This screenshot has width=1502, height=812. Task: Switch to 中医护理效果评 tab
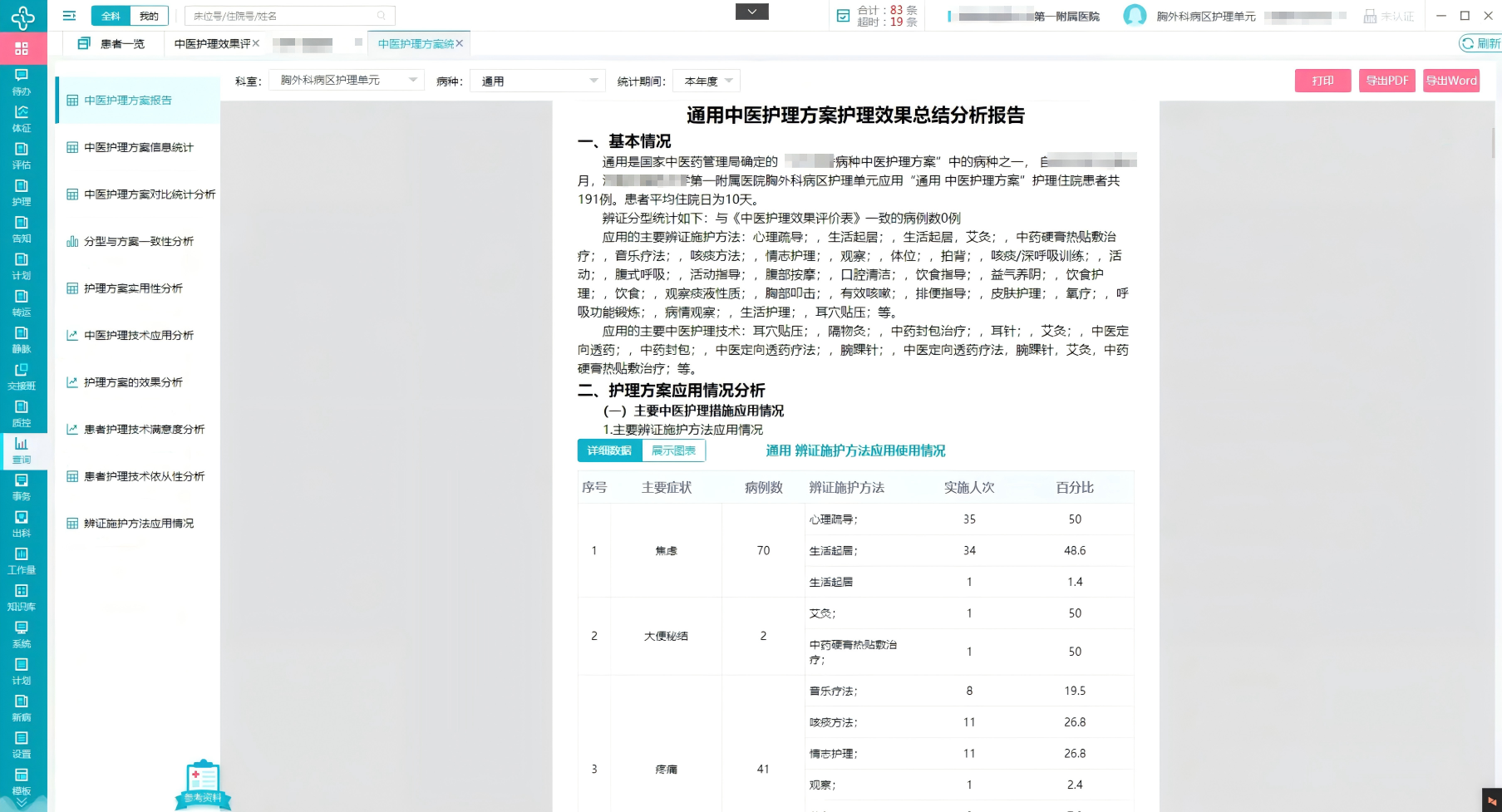pyautogui.click(x=212, y=43)
